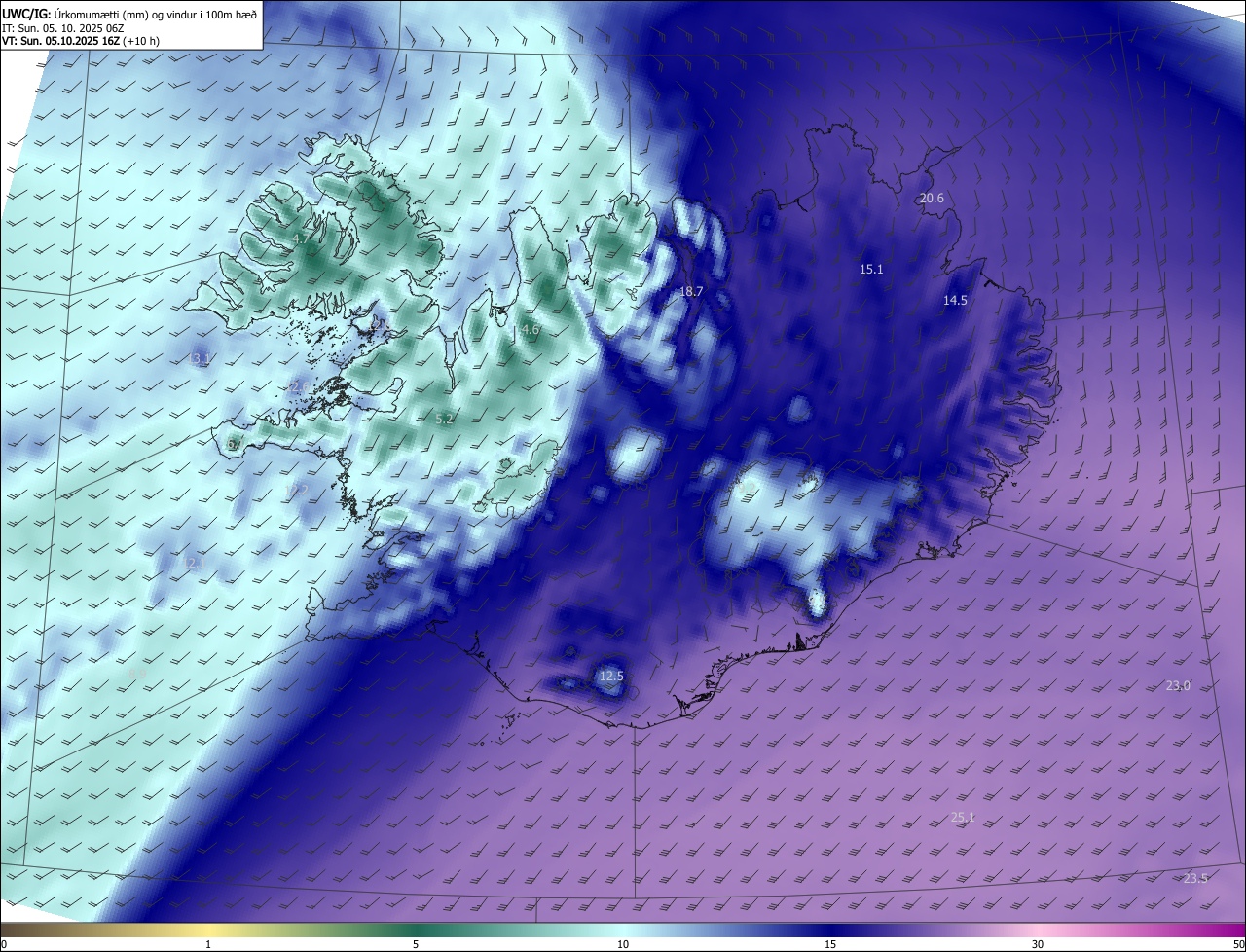Click the 18.7 value on the map
The image size is (1246, 952).
pos(691,291)
